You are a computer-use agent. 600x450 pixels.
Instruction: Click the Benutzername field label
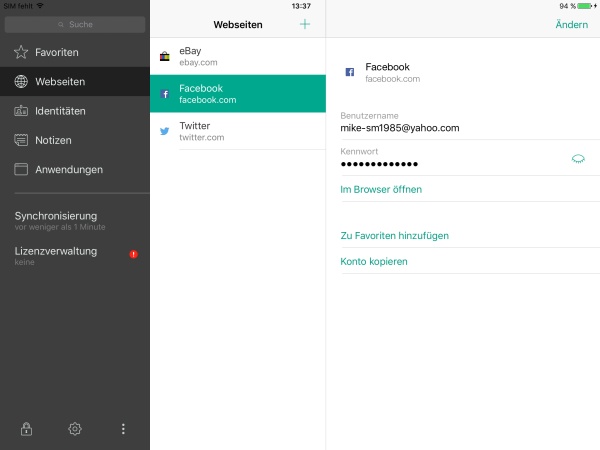[369, 116]
